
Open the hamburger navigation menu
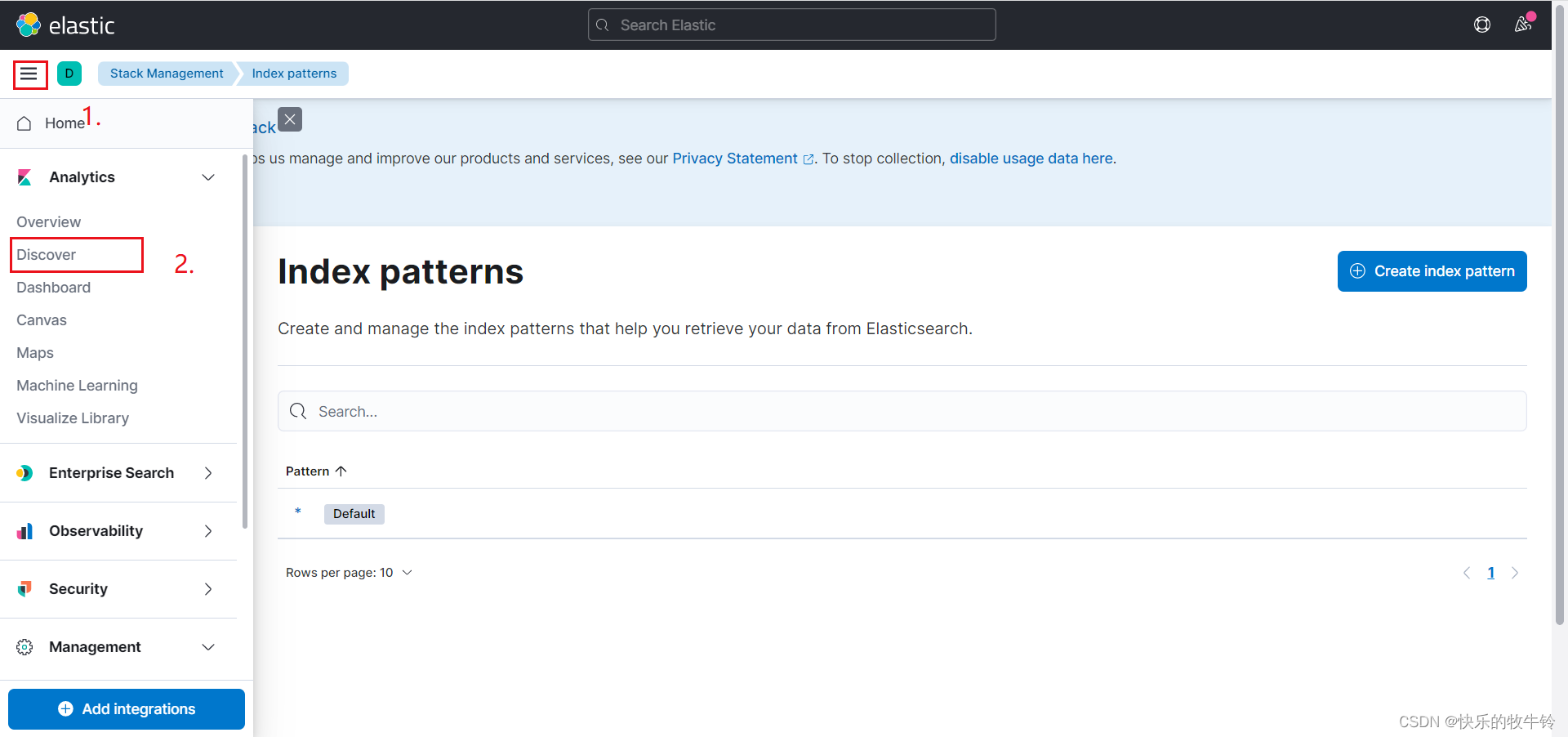[29, 74]
